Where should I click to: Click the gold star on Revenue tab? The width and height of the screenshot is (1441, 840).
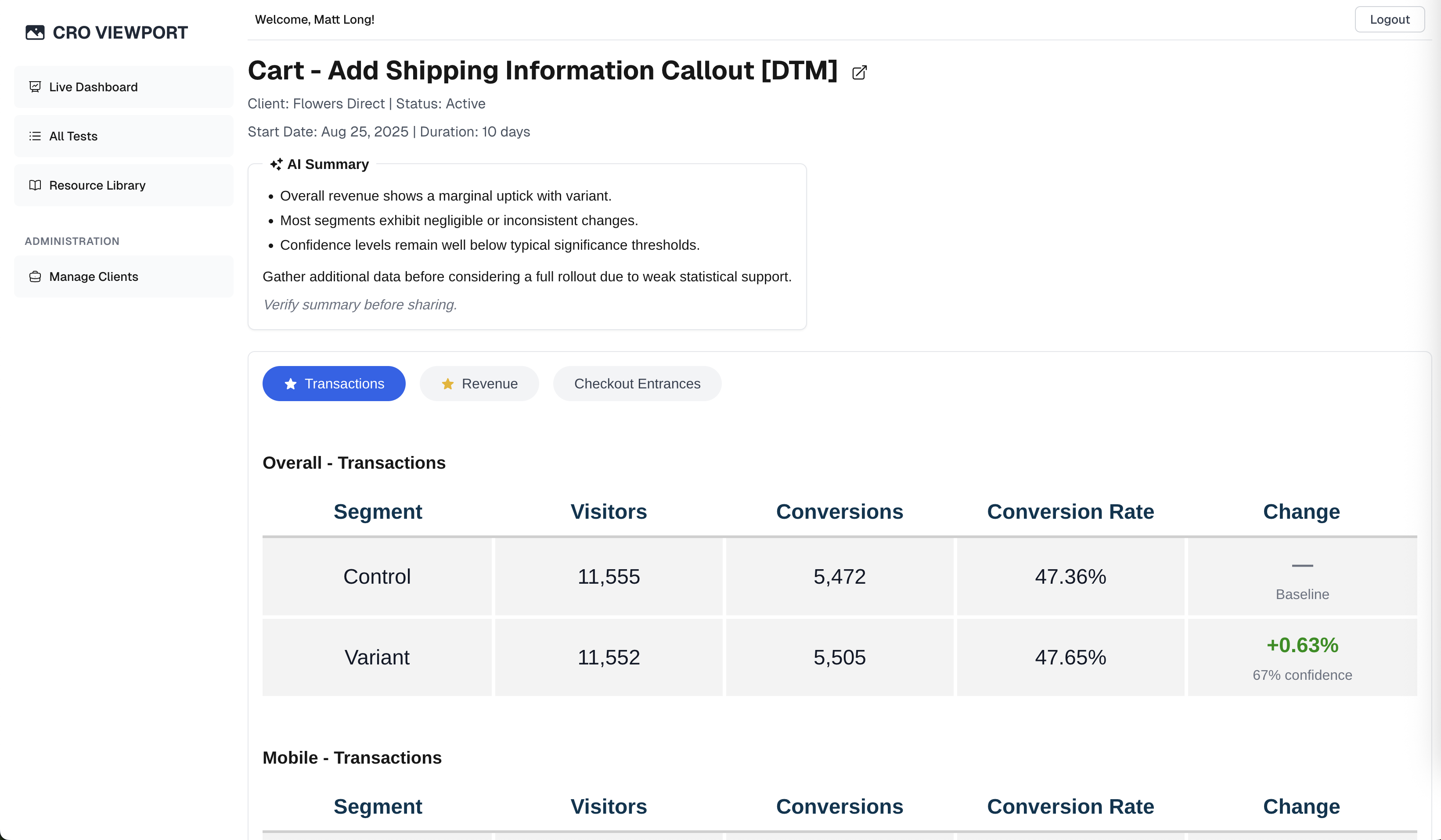pos(448,384)
